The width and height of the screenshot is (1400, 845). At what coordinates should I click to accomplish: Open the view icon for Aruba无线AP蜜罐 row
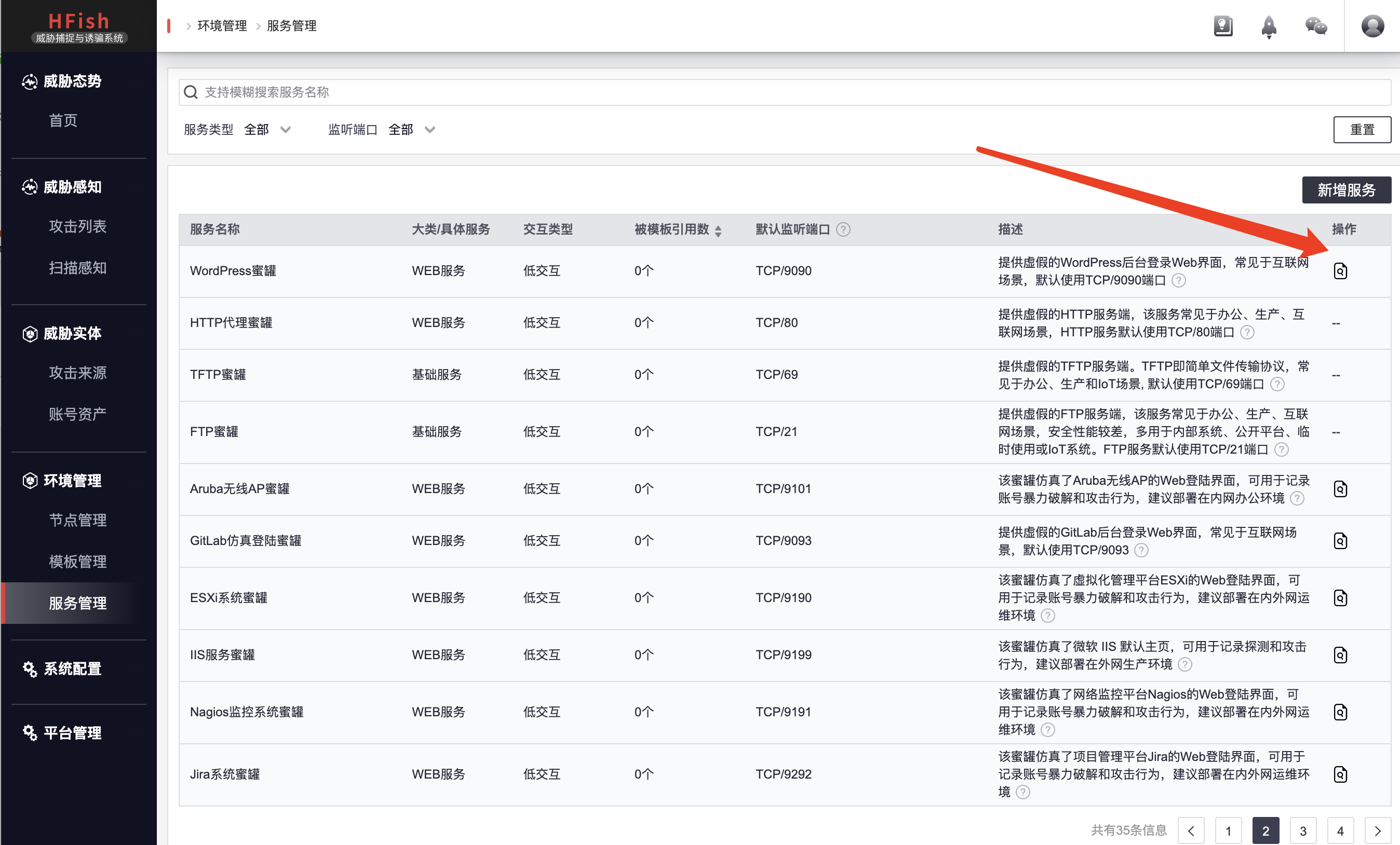coord(1340,488)
